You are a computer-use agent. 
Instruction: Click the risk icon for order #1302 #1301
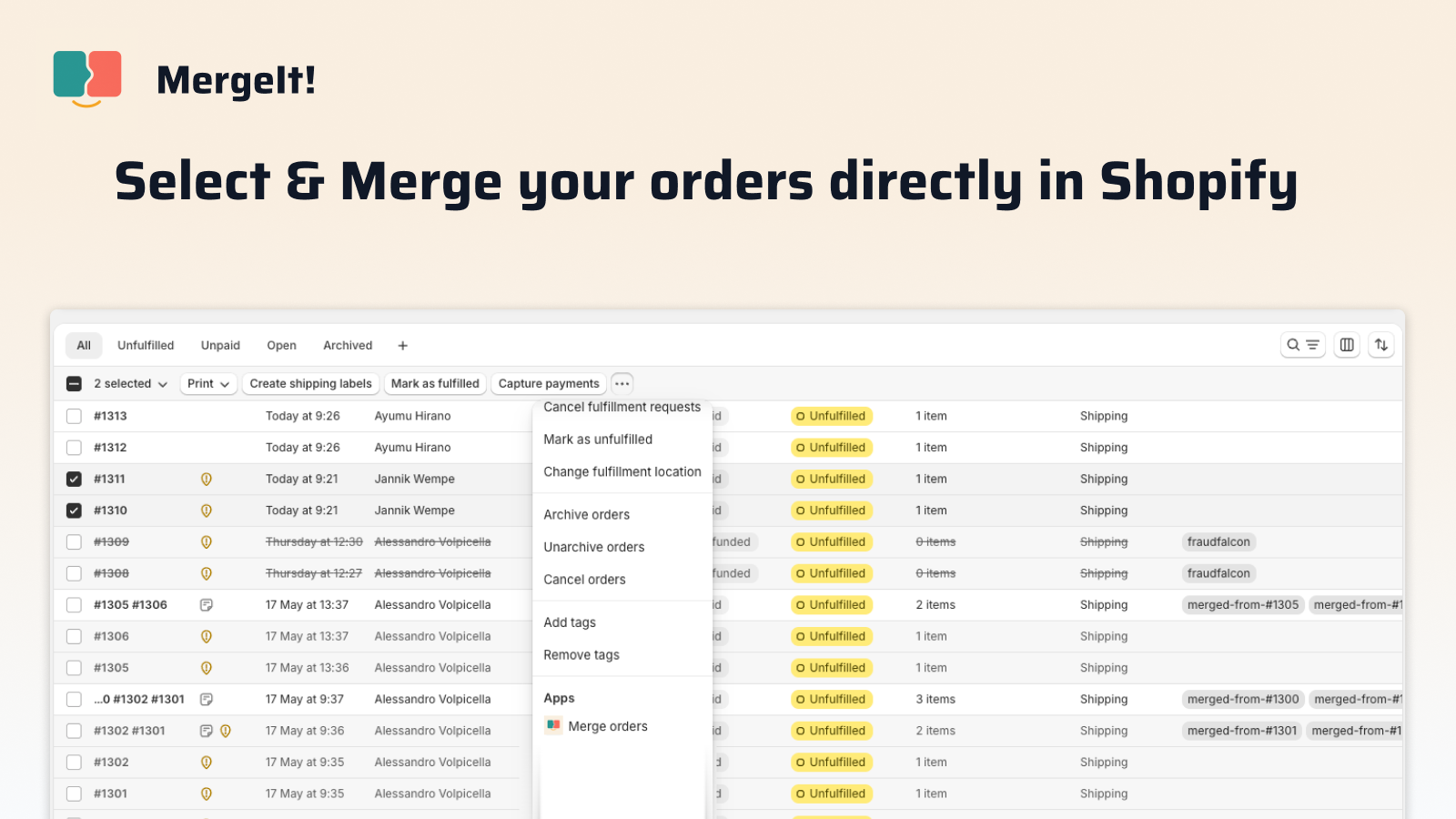[226, 731]
